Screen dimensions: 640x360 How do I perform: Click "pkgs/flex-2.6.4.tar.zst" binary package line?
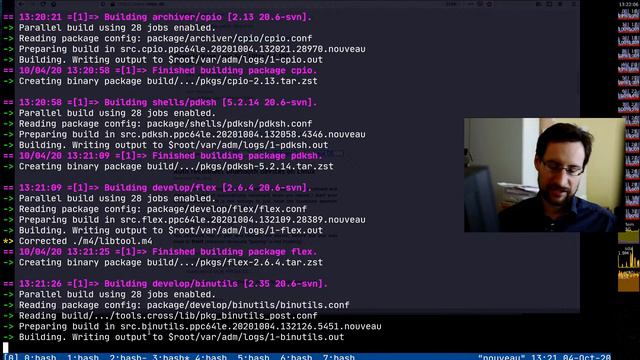pyautogui.click(x=162, y=262)
